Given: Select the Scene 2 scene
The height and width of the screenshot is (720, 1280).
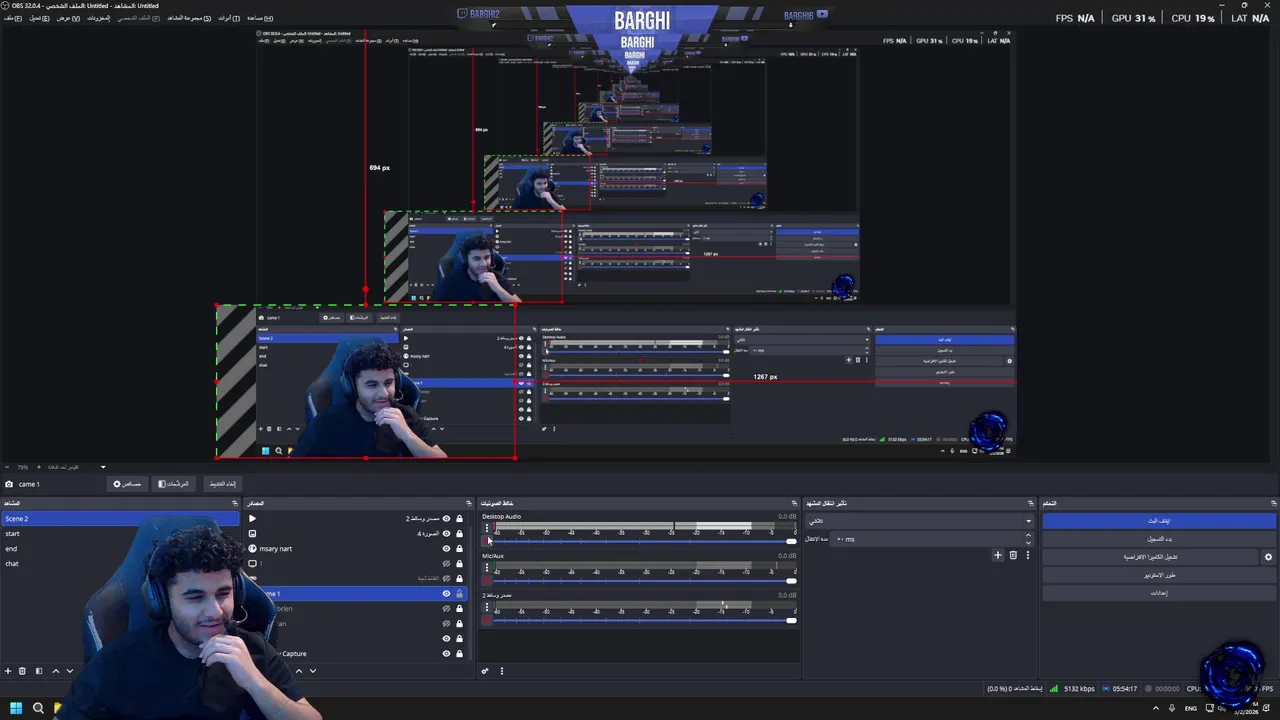Looking at the screenshot, I should 120,519.
